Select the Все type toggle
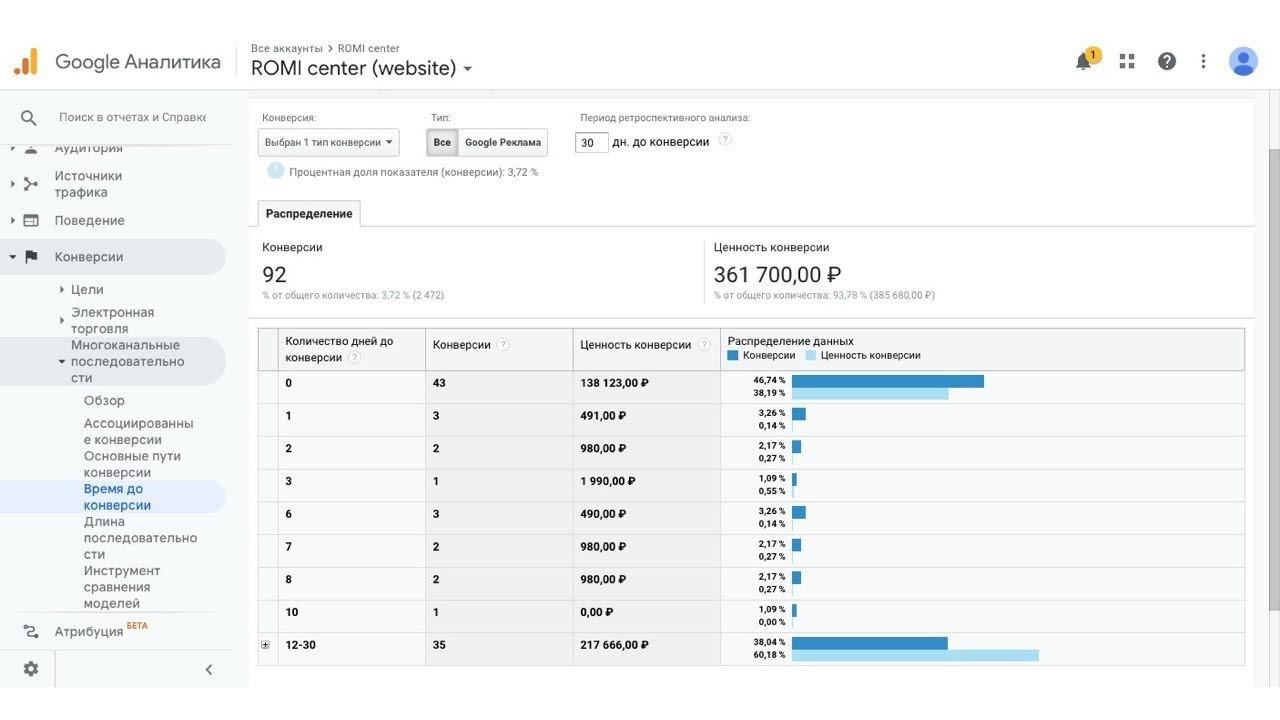Viewport: 1280px width, 720px height. (442, 142)
